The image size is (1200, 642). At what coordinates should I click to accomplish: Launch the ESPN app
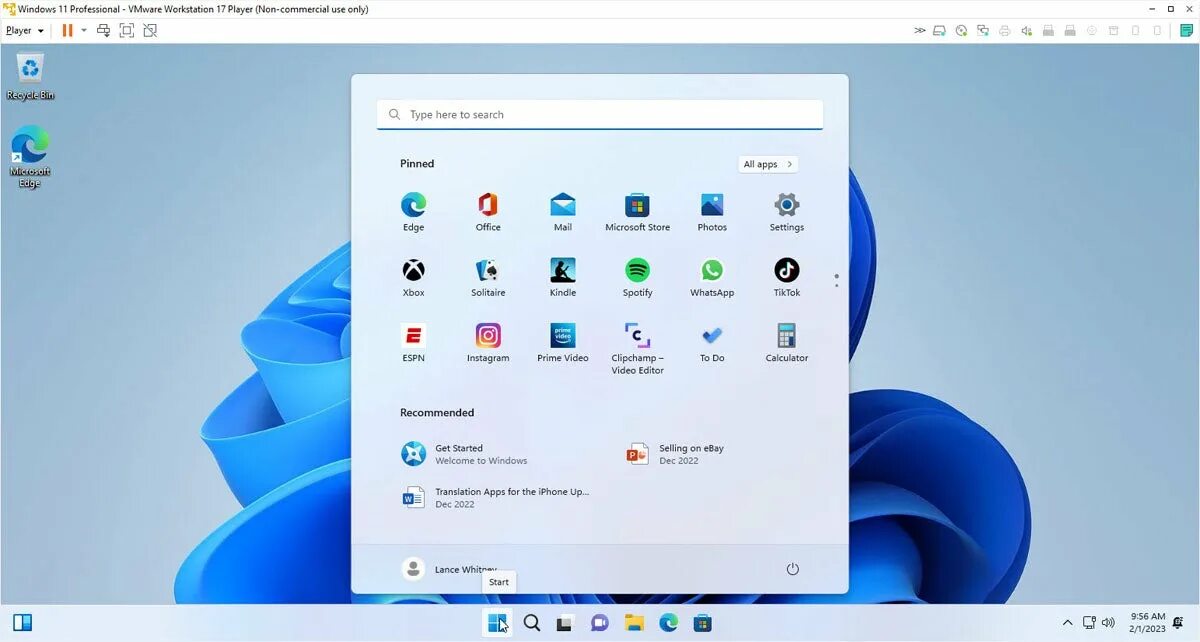[413, 343]
